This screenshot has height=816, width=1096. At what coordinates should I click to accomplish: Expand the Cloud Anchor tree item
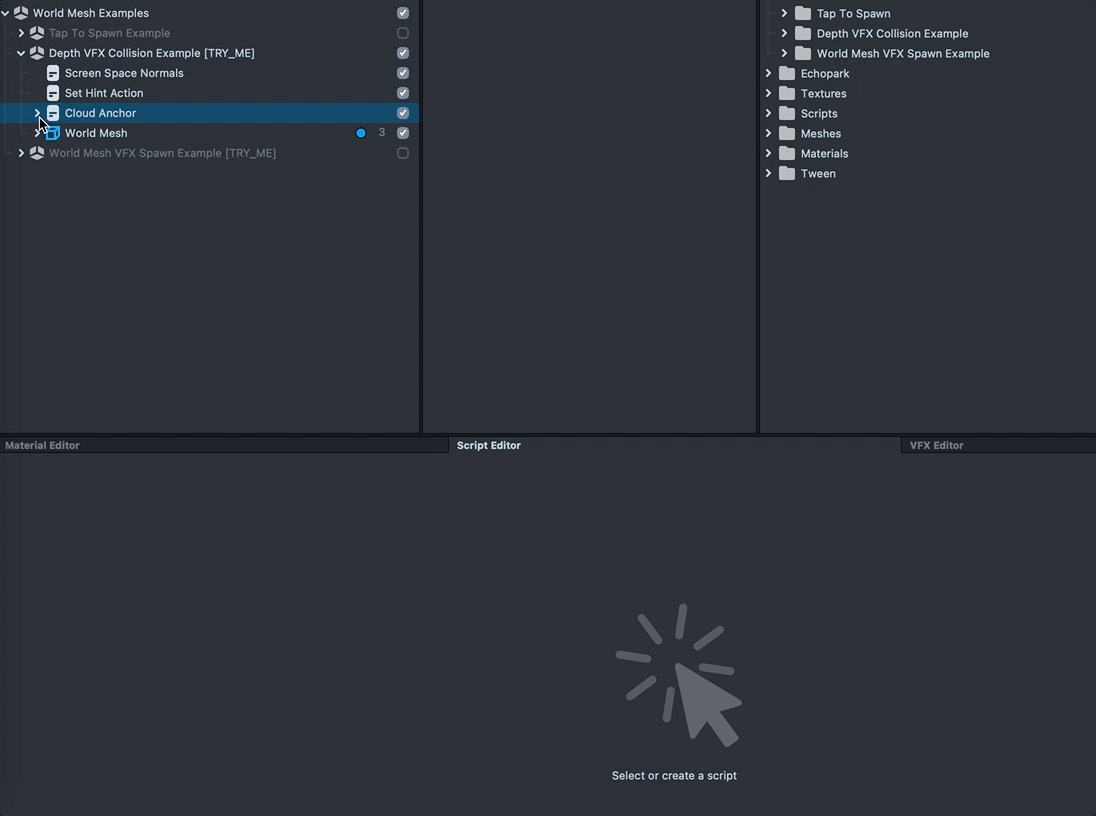coord(37,113)
